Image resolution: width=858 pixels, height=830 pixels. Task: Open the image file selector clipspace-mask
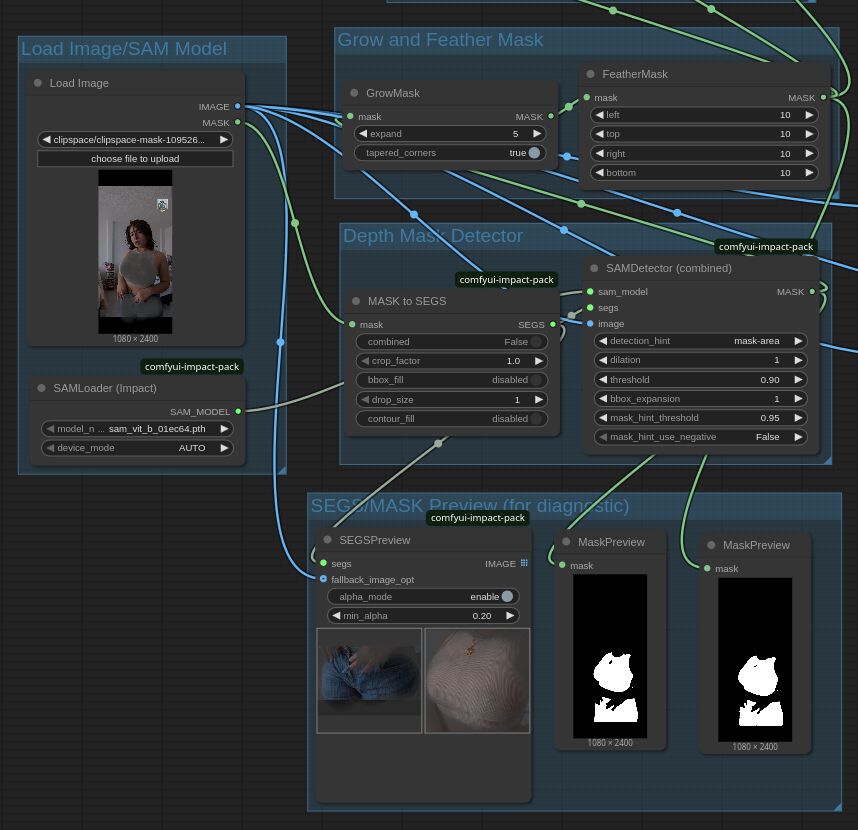point(135,140)
